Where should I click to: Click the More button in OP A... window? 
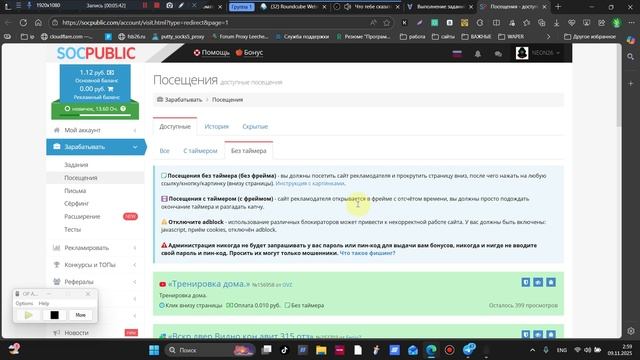[80, 316]
